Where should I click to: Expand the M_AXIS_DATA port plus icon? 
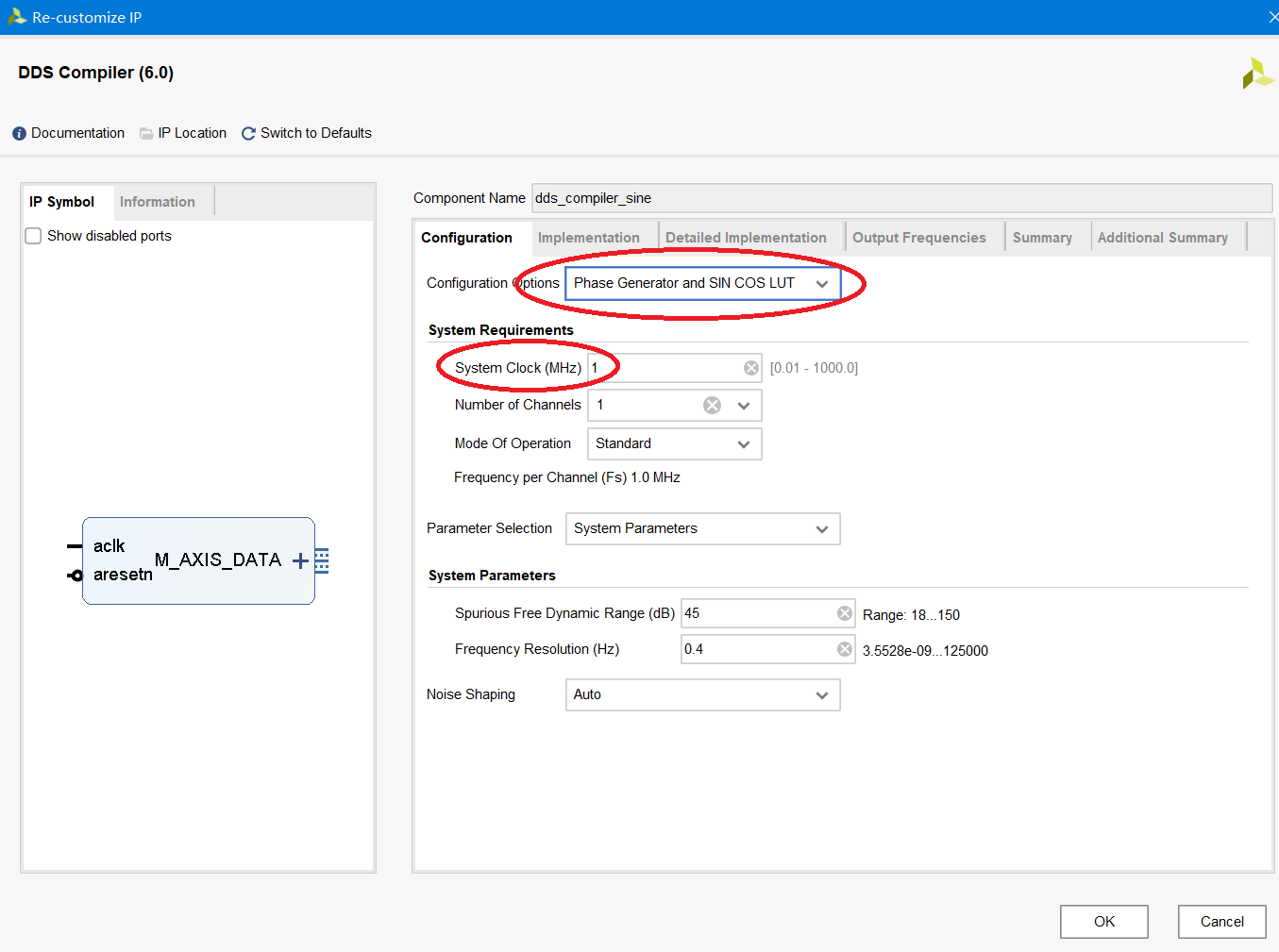click(300, 561)
